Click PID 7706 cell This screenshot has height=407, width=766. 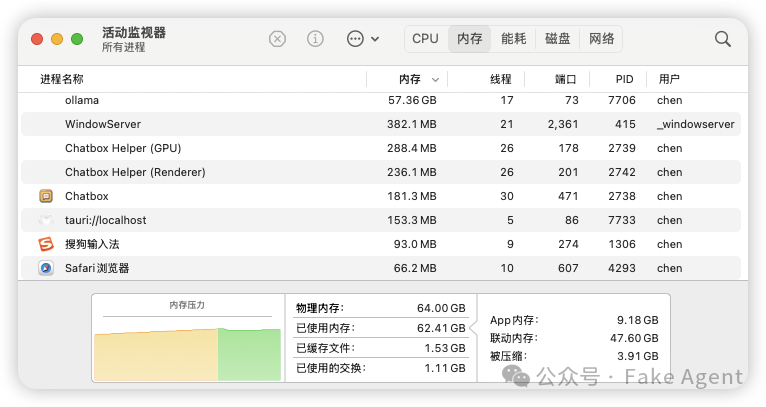point(622,100)
